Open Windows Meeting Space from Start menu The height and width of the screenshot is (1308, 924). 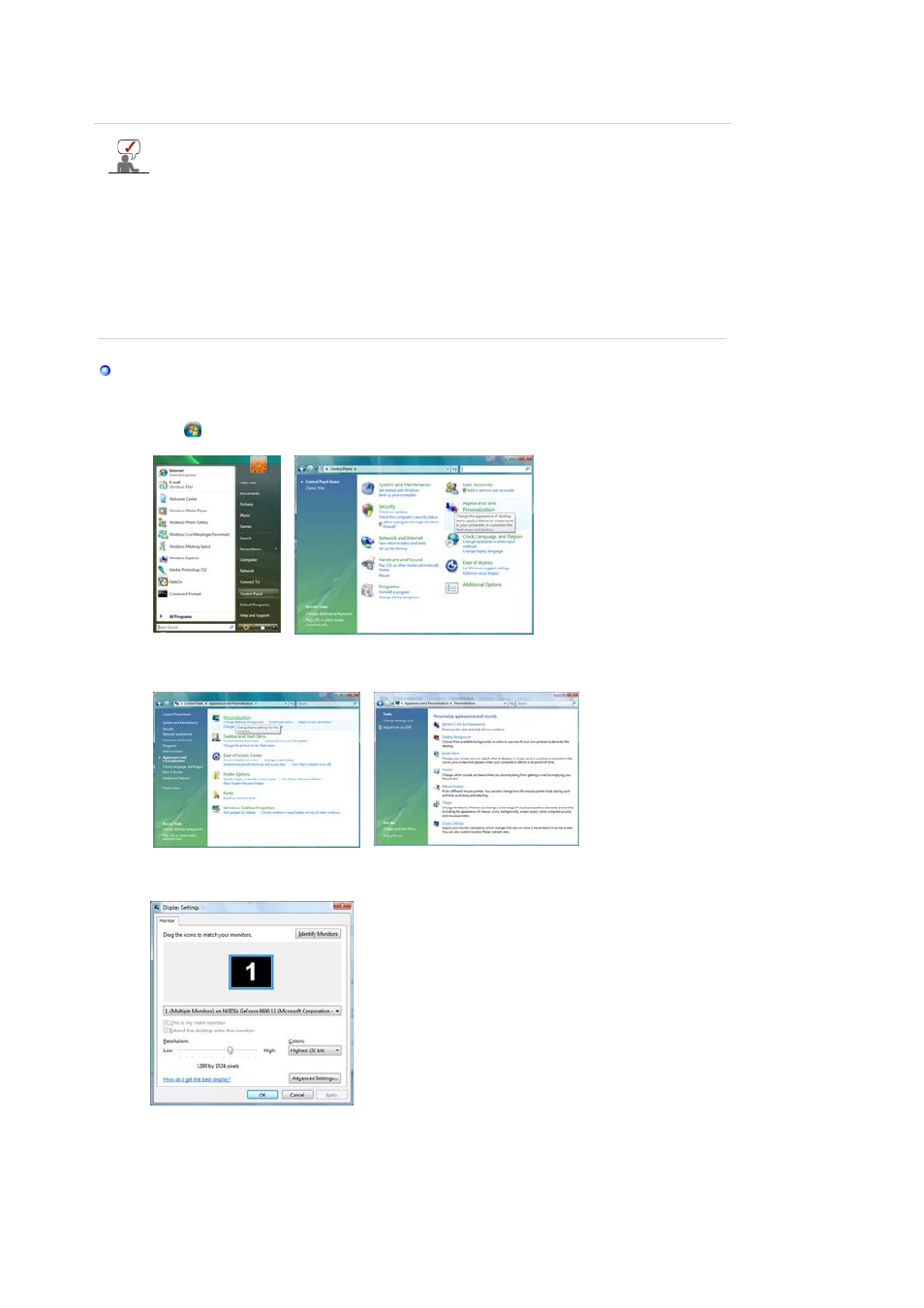tap(185, 546)
